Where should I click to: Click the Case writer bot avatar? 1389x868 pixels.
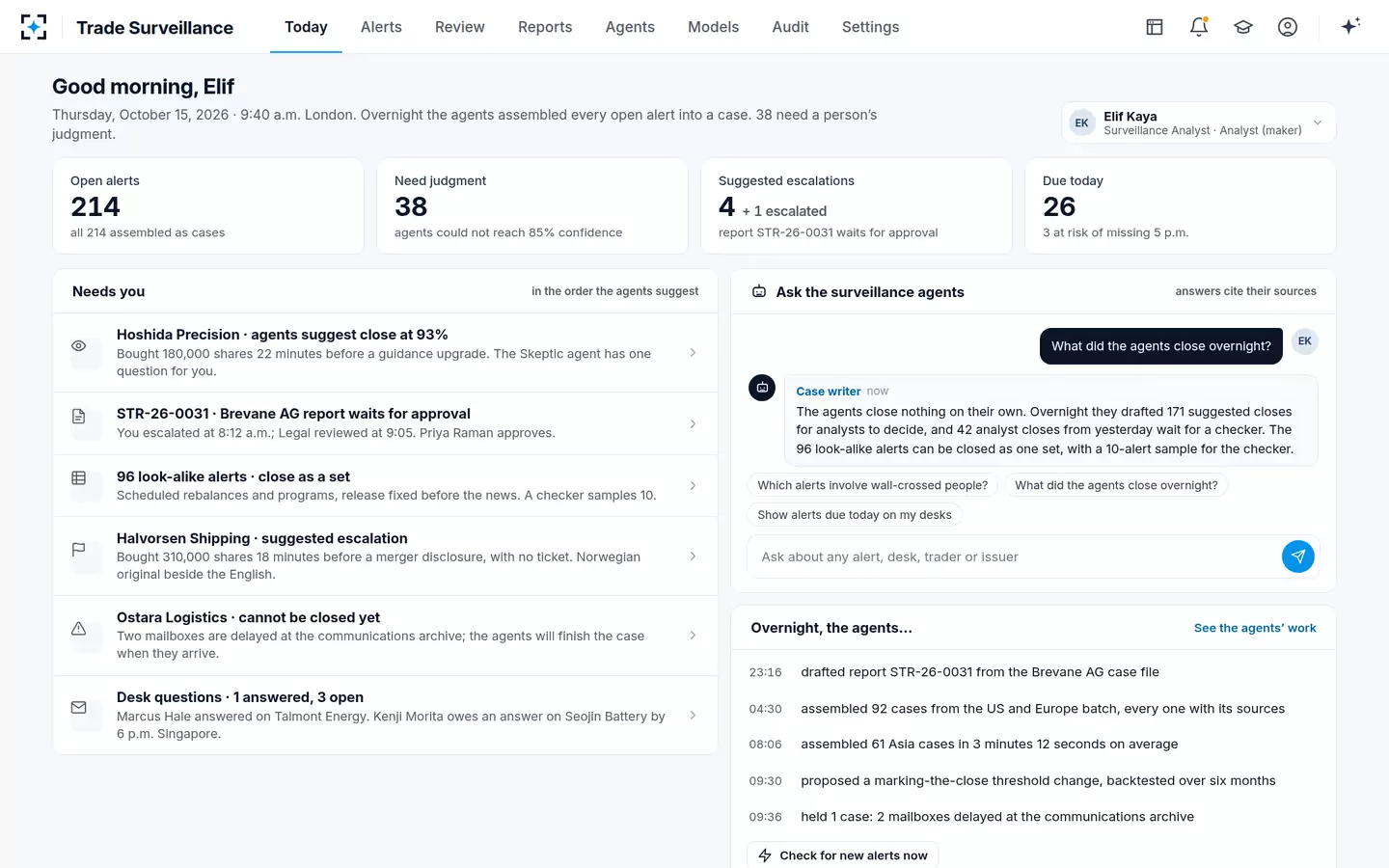pyautogui.click(x=762, y=388)
